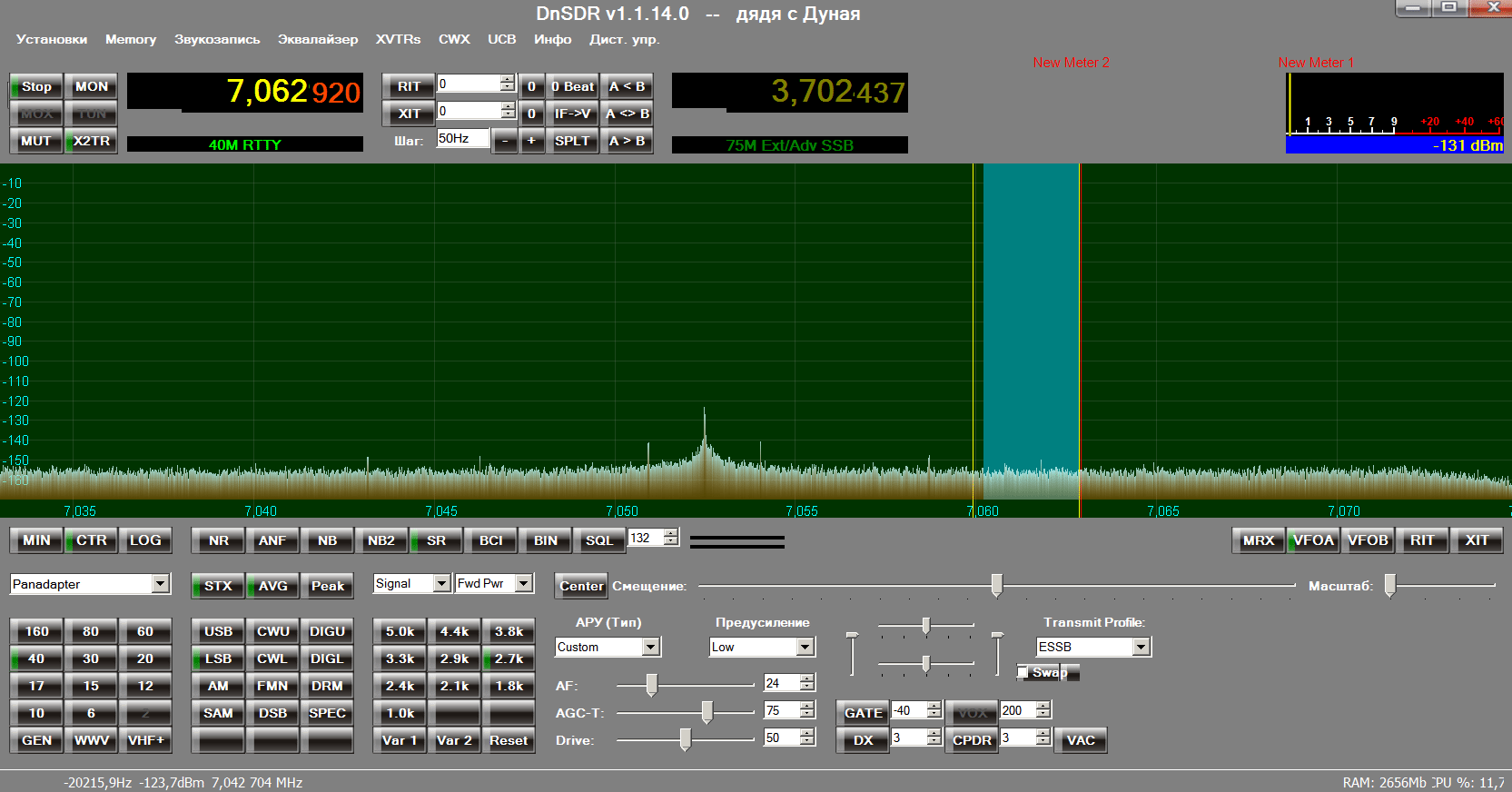Image resolution: width=1512 pixels, height=792 pixels.
Task: Enable the MUT mute button
Action: tap(36, 141)
